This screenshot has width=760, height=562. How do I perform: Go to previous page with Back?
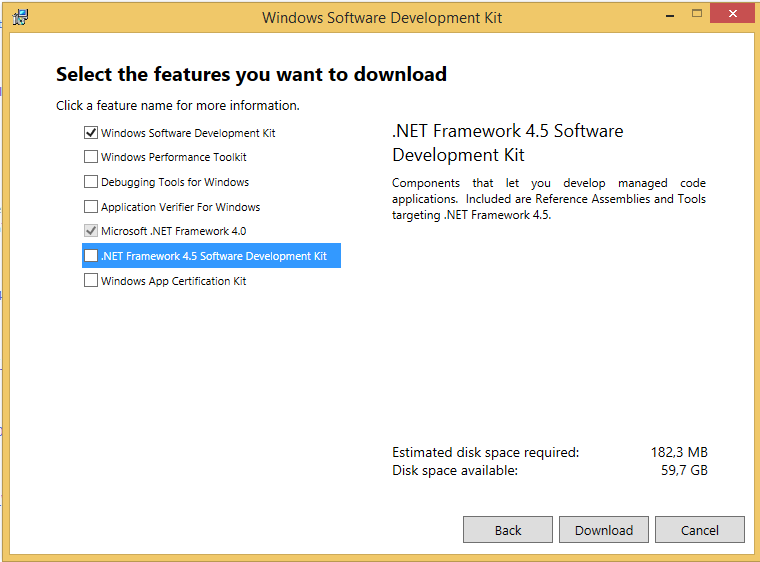[x=507, y=530]
